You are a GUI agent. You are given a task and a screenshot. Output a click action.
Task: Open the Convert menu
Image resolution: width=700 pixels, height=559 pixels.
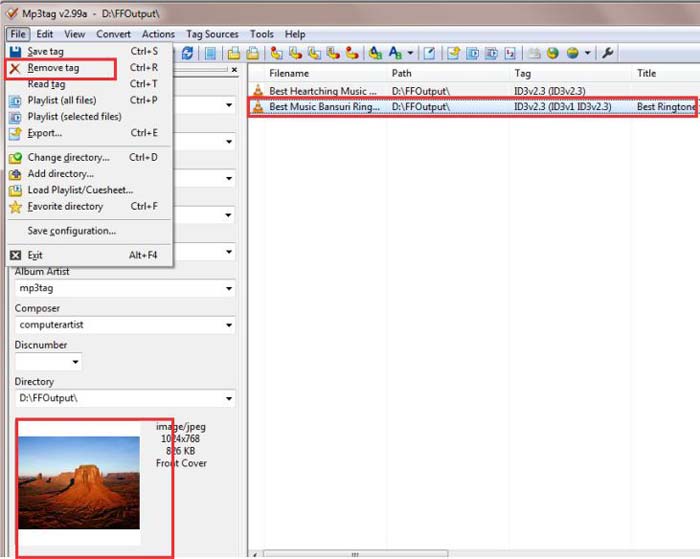(x=113, y=34)
